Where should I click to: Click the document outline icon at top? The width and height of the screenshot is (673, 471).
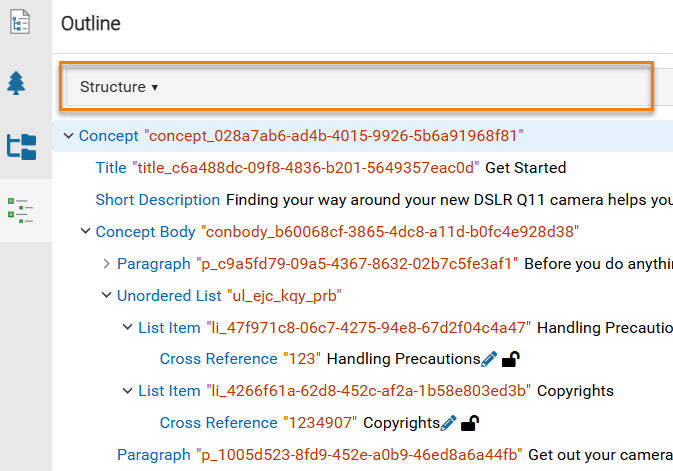pyautogui.click(x=20, y=21)
